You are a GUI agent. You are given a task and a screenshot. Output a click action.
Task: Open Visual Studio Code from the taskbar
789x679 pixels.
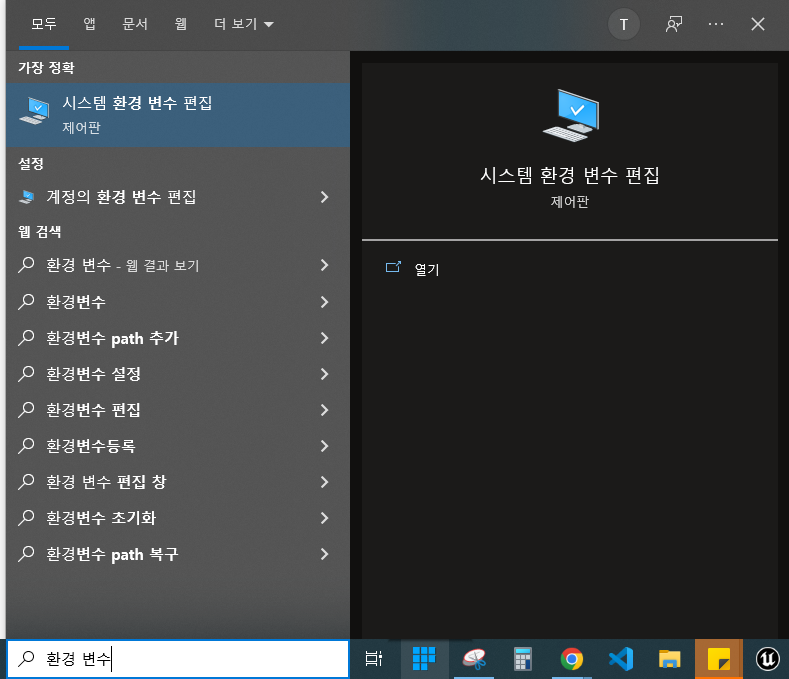click(621, 659)
